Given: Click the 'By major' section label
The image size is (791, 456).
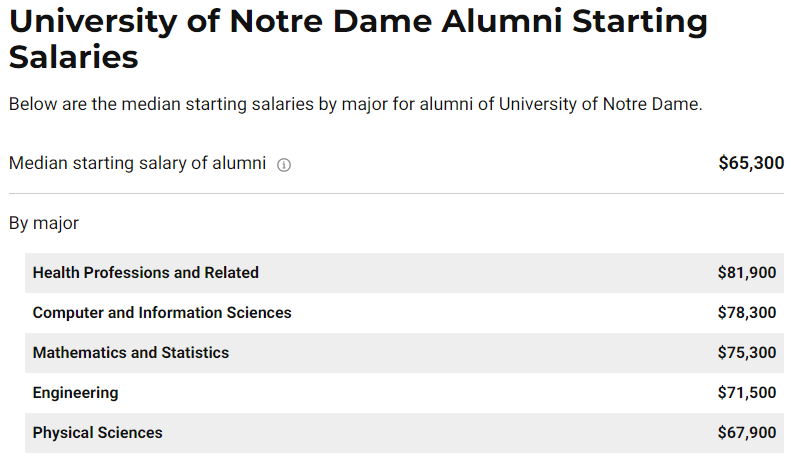Looking at the screenshot, I should (x=44, y=223).
